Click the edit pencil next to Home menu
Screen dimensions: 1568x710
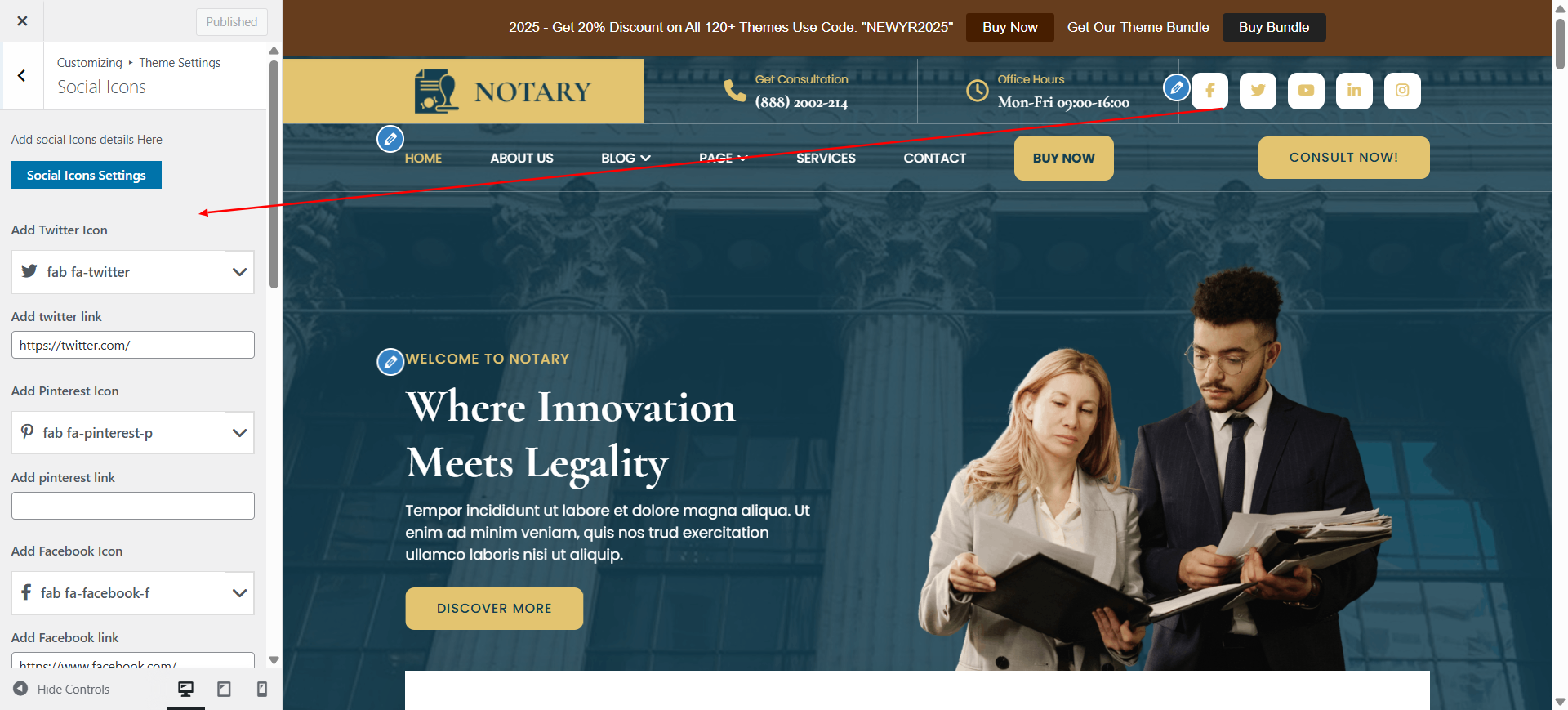[390, 139]
